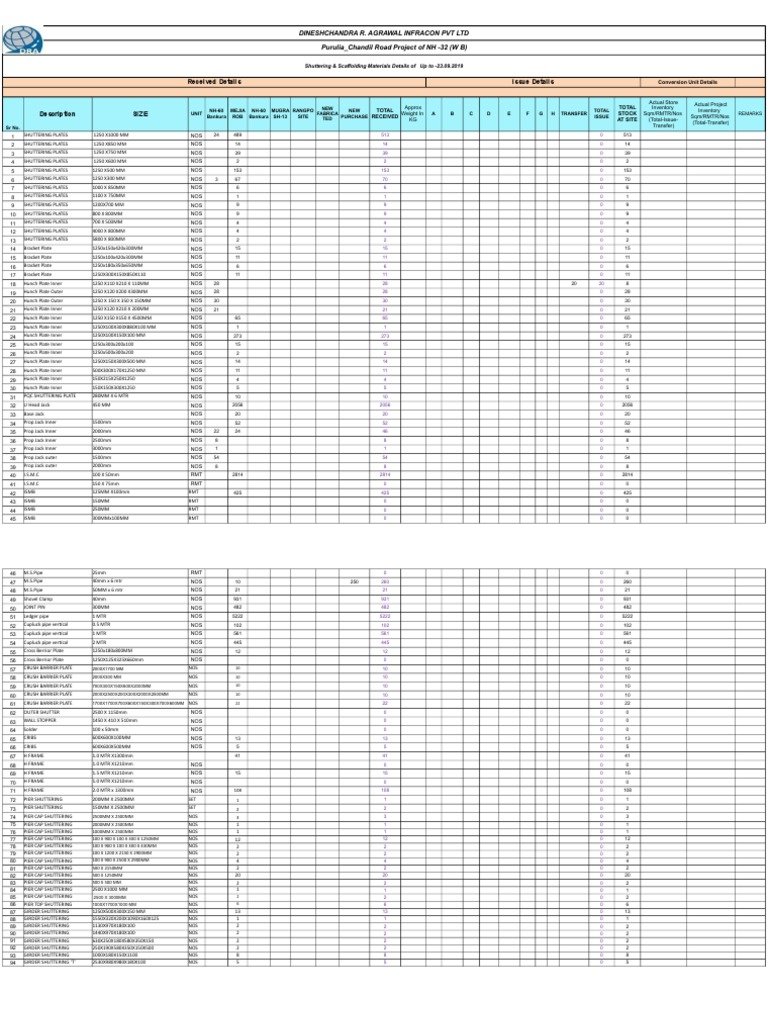Click the 'Ledger pipe' description in row 51
This screenshot has width=768, height=1024.
pyautogui.click(x=57, y=616)
